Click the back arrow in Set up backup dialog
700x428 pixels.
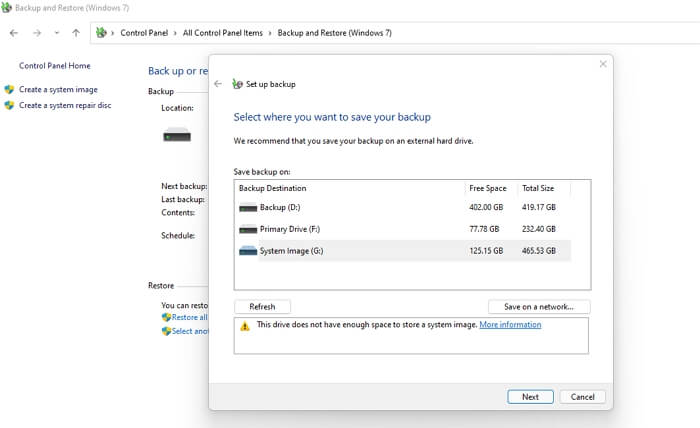click(218, 84)
